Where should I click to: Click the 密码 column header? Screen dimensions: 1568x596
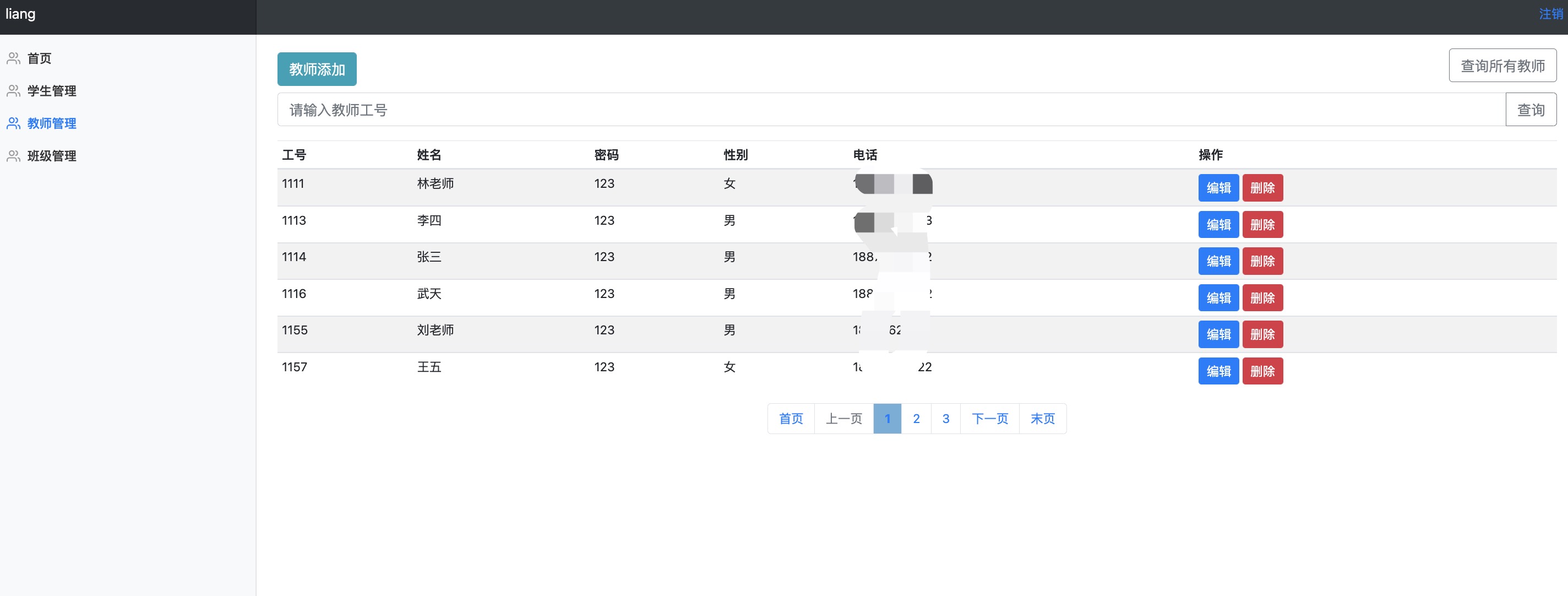click(606, 155)
